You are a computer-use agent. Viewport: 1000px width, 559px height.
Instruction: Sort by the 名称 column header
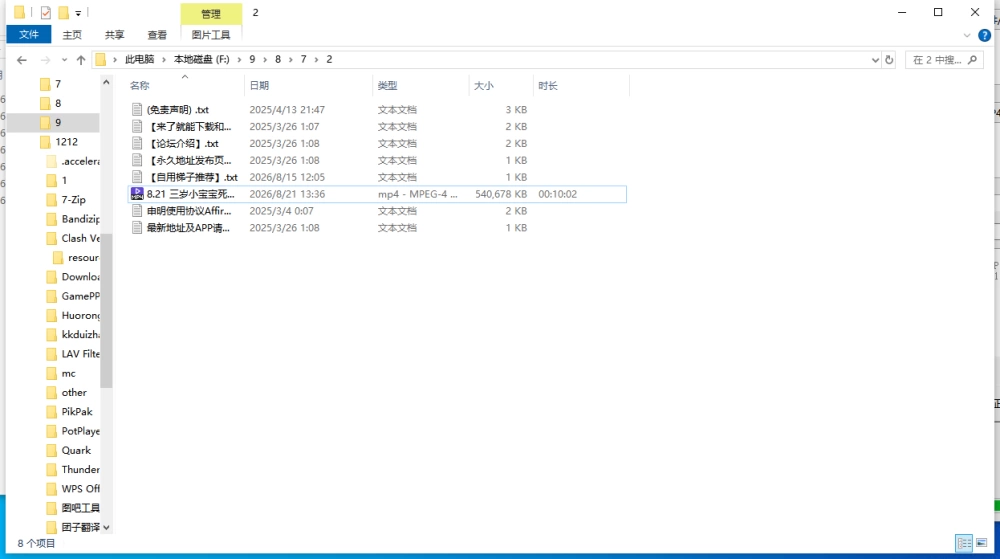140,85
